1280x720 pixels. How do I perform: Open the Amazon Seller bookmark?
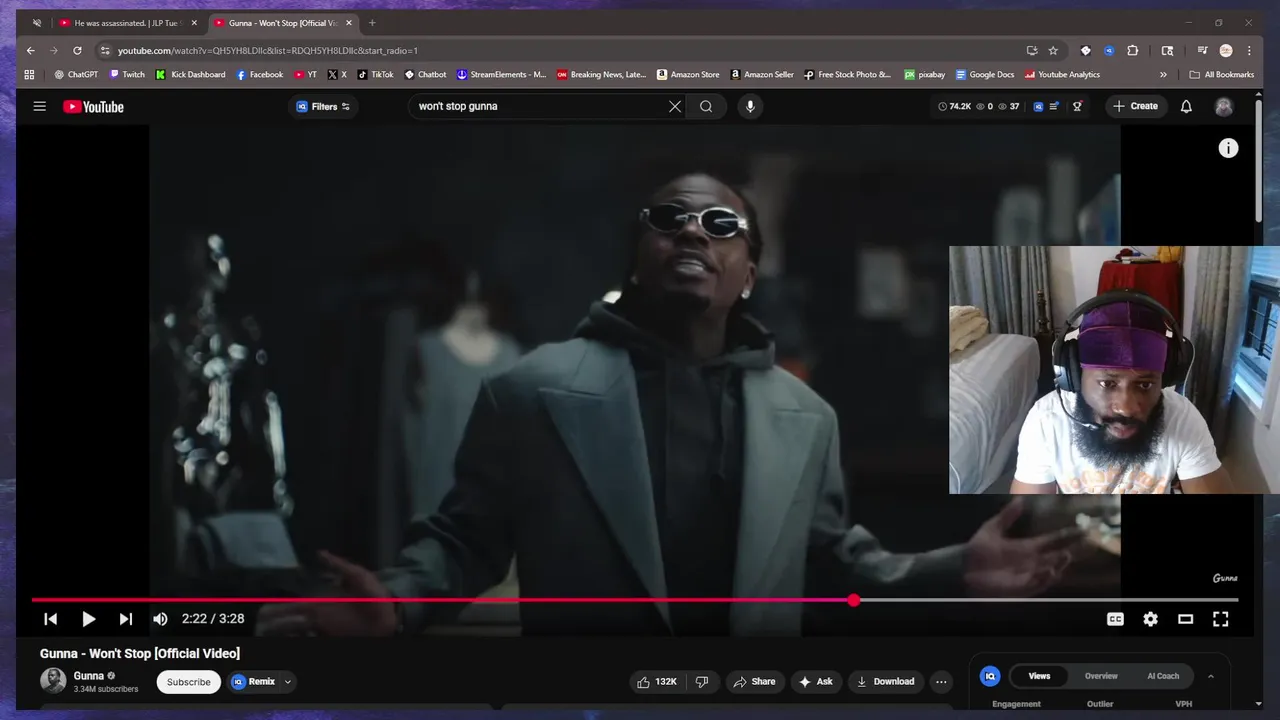point(762,74)
